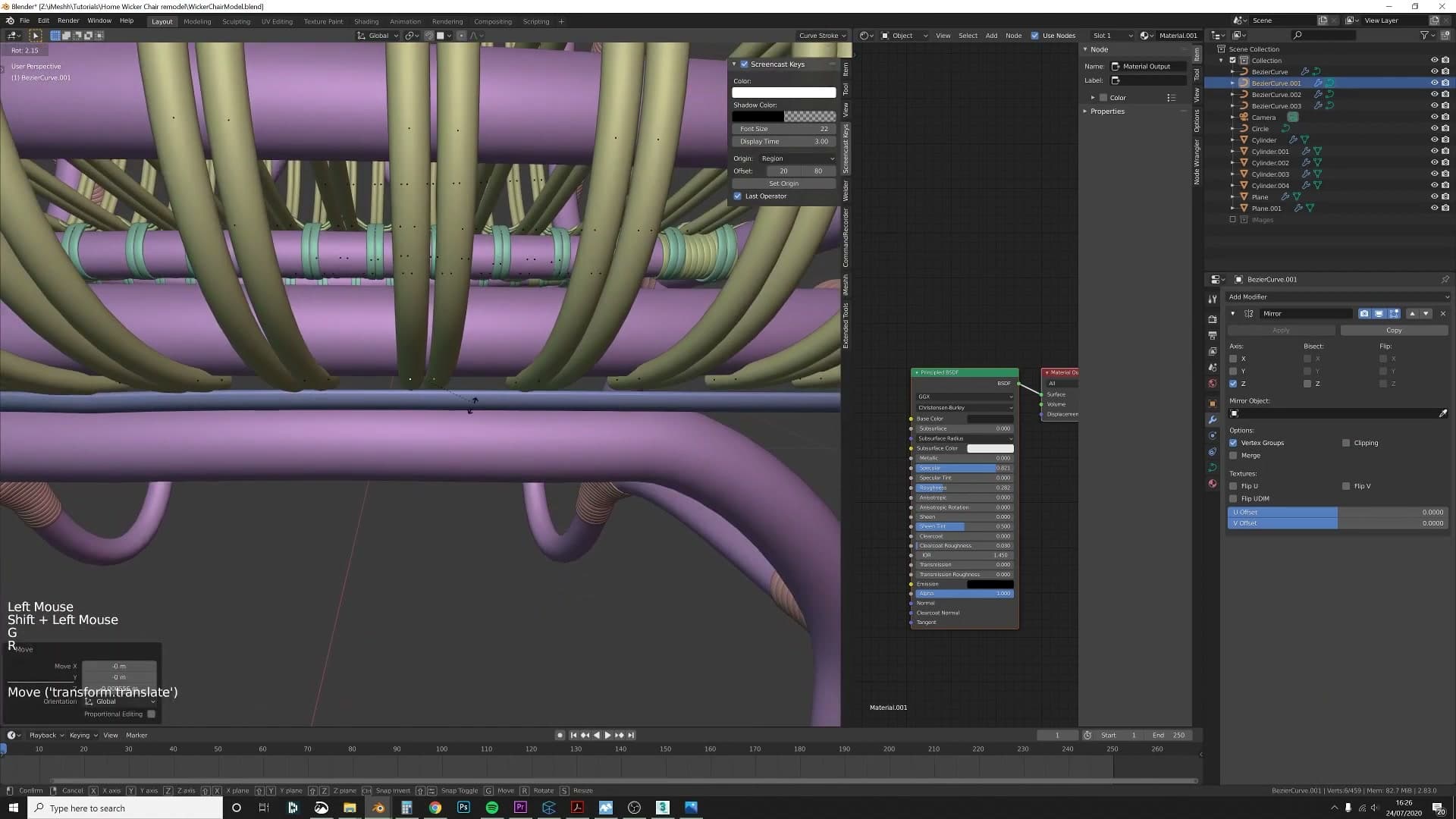Open the World properties globe icon

(x=1213, y=383)
